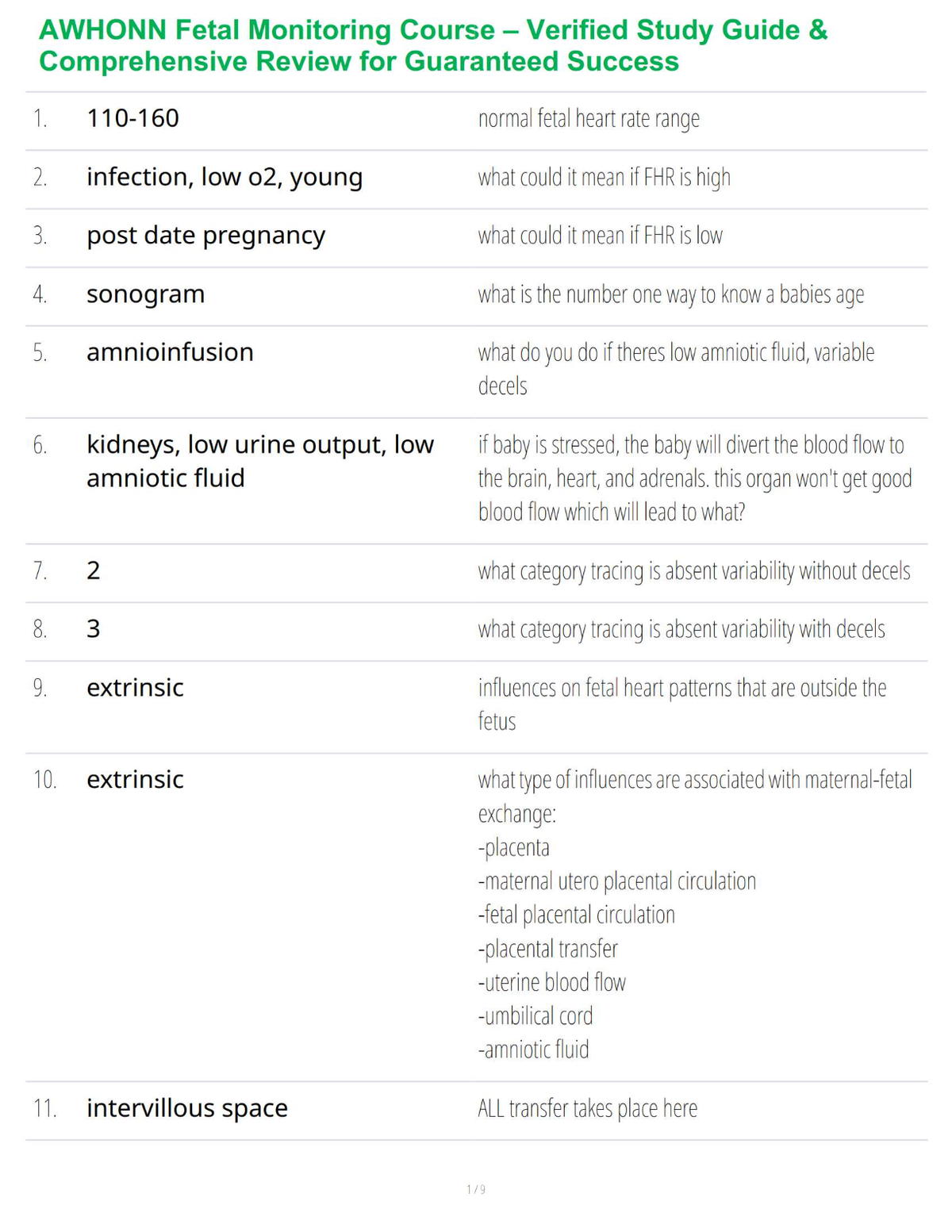952x1232 pixels.
Task: Click the 'kidneys, low urine output' term
Action: (x=260, y=461)
